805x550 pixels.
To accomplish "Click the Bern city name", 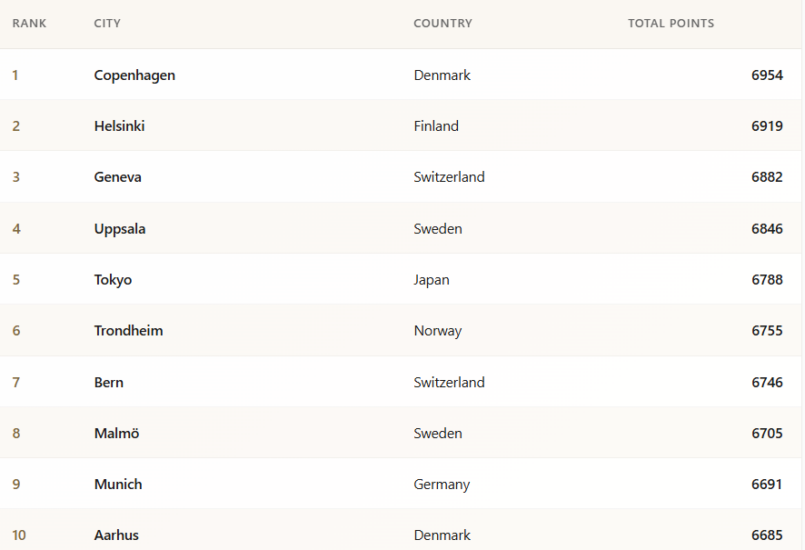I will tap(108, 382).
